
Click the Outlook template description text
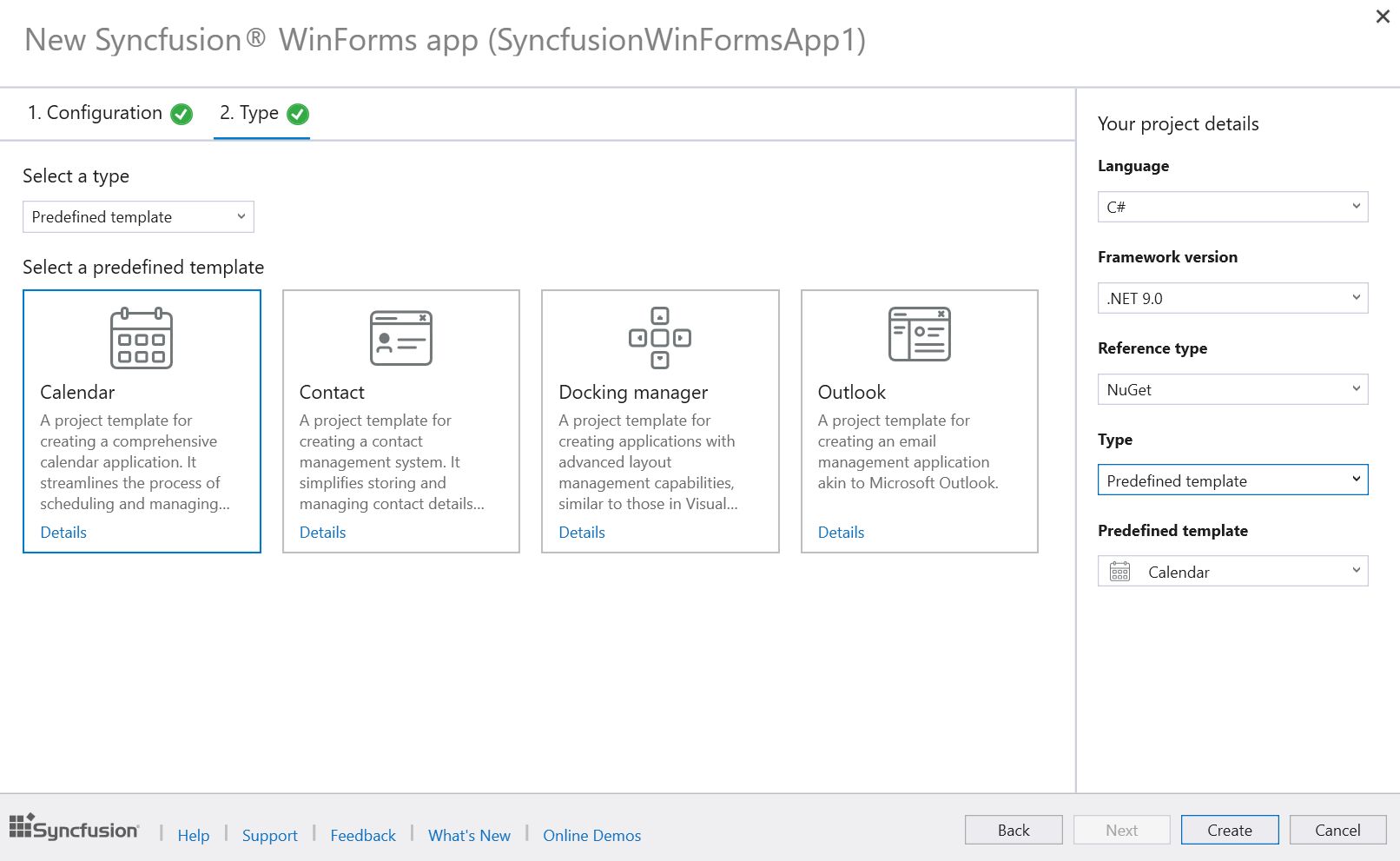908,452
